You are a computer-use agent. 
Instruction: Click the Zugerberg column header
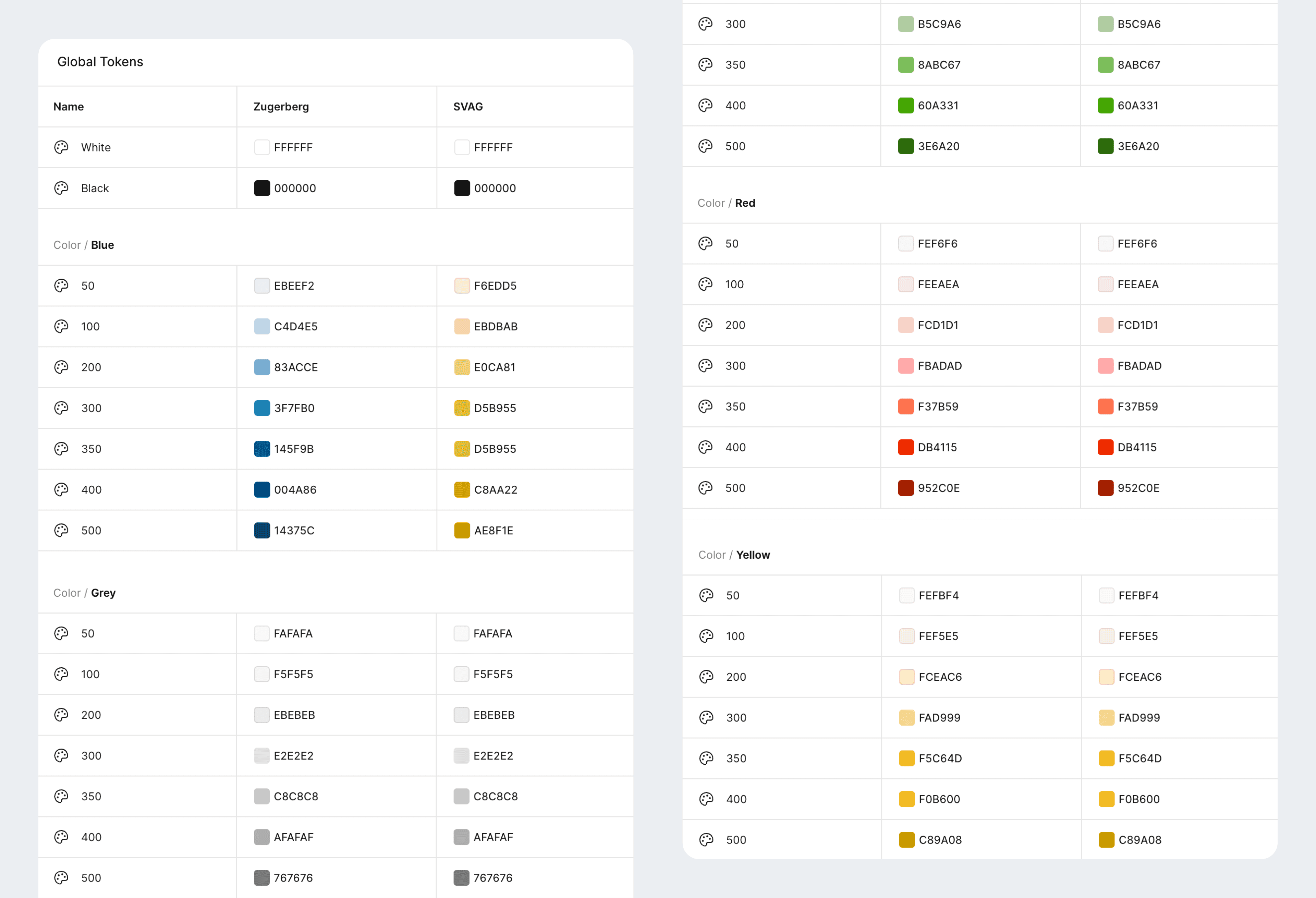pyautogui.click(x=281, y=107)
